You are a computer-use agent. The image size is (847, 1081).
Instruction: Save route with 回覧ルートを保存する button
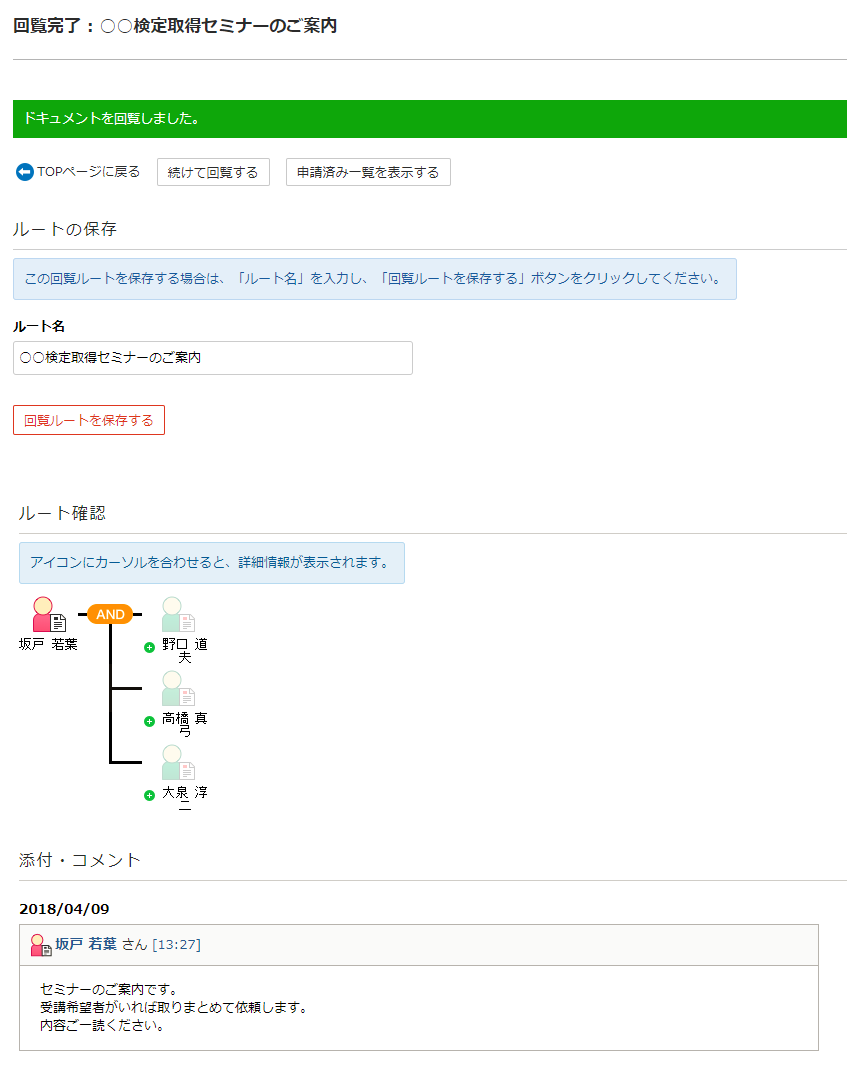(x=89, y=420)
